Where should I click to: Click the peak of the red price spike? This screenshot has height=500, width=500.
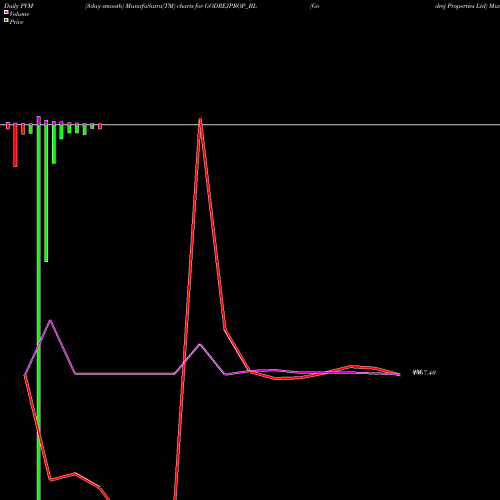[200, 119]
